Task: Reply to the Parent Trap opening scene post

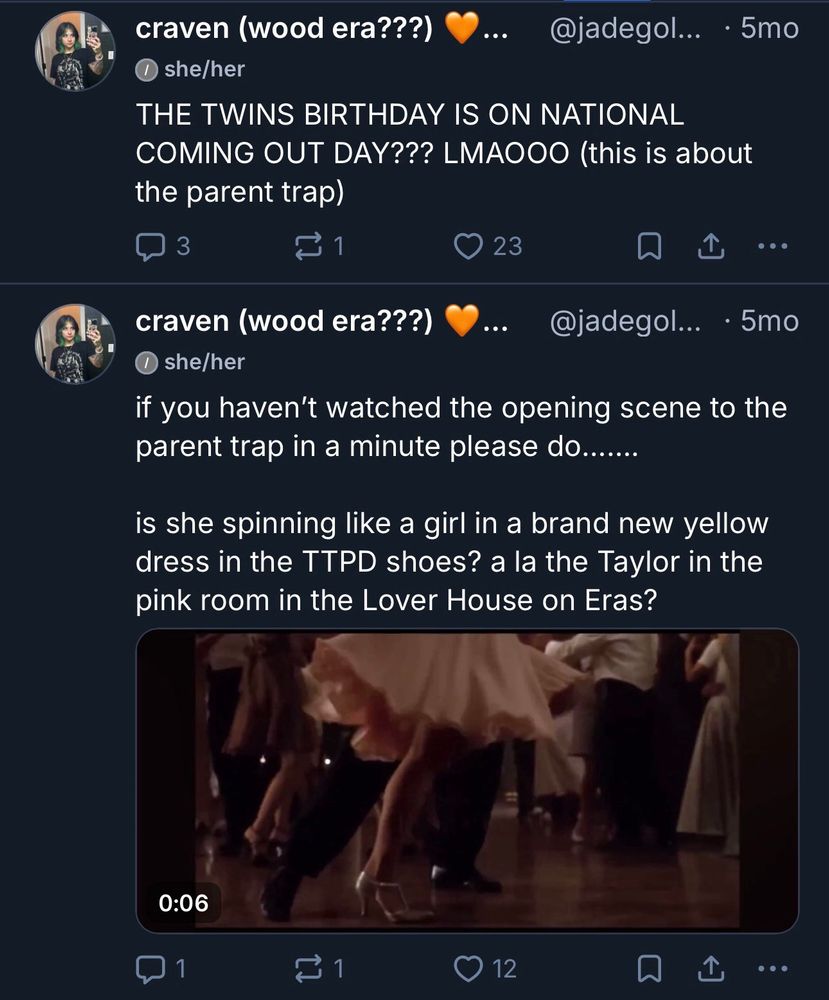Action: (150, 967)
